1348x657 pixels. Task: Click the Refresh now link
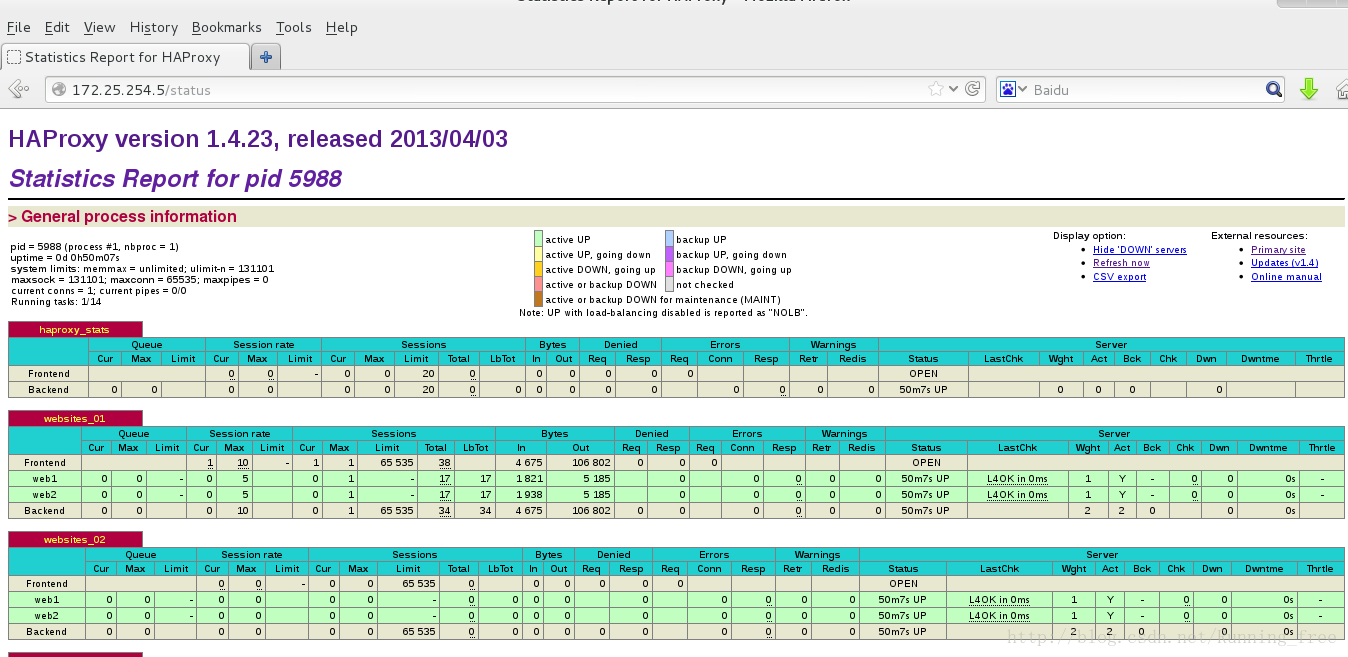[1121, 263]
